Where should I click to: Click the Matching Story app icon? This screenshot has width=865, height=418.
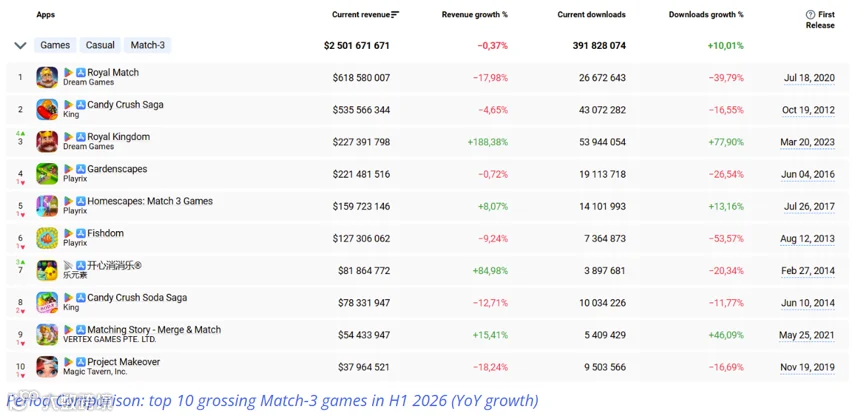[x=47, y=335]
